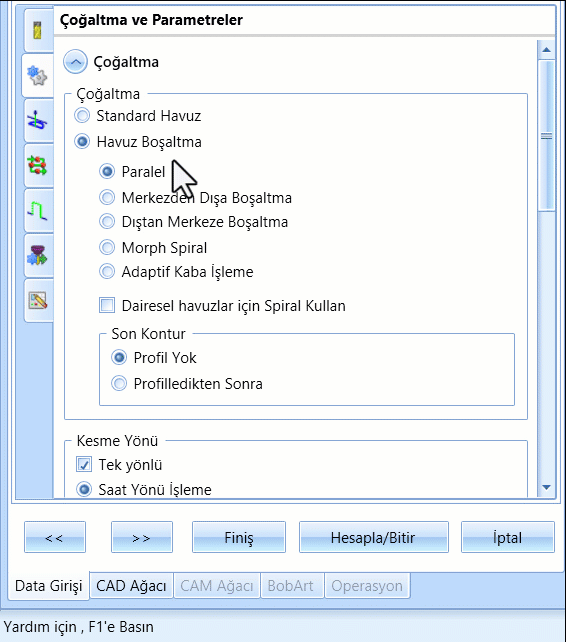Go to next page with >> button
Viewport: 566px width, 642px height.
click(142, 537)
